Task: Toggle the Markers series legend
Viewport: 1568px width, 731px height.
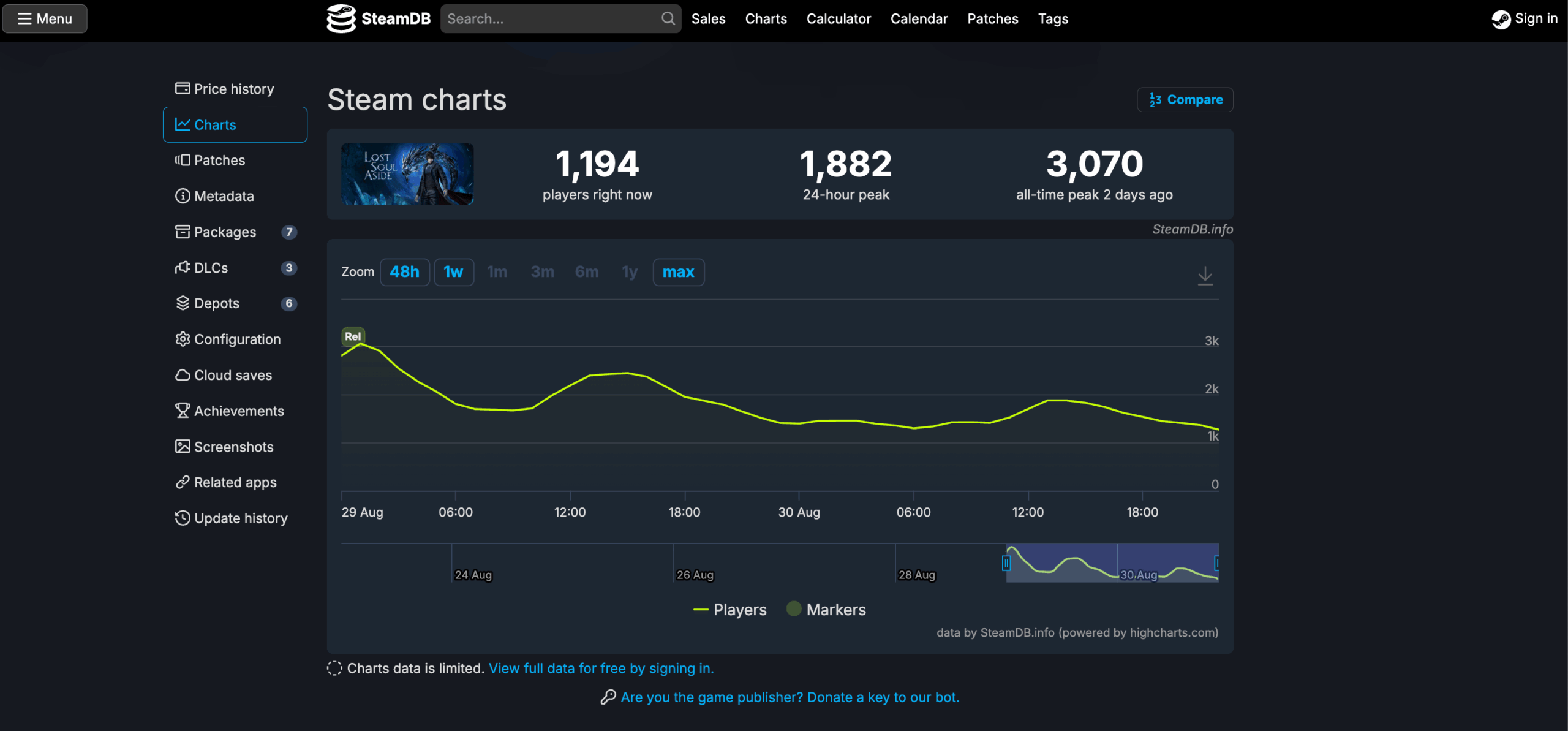Action: pos(826,610)
